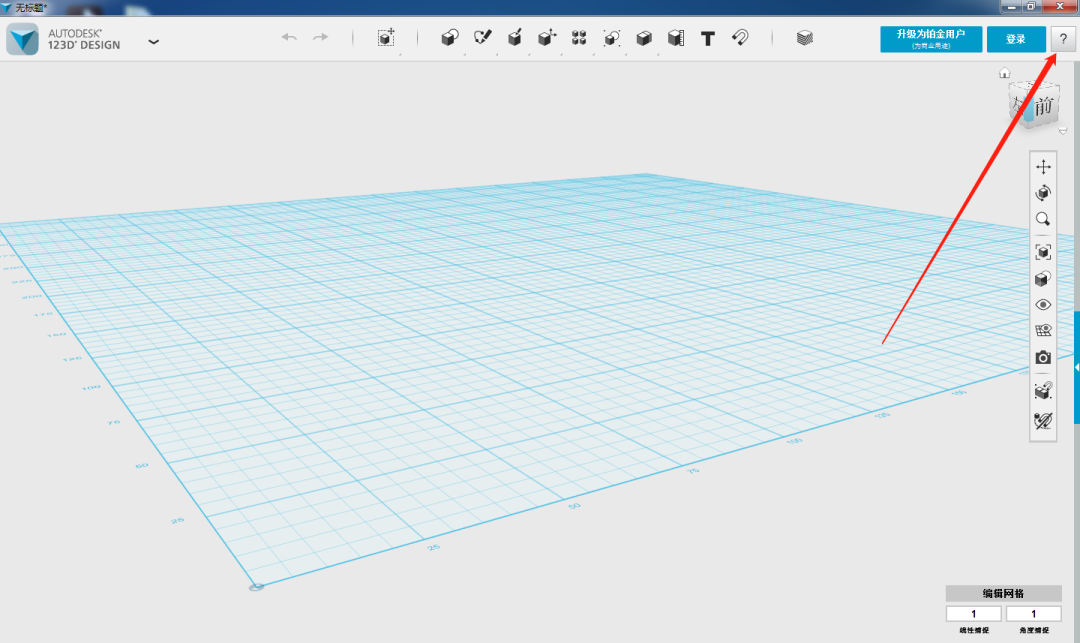Open the Grouping tools menu
This screenshot has height=643, width=1080.
(x=612, y=38)
